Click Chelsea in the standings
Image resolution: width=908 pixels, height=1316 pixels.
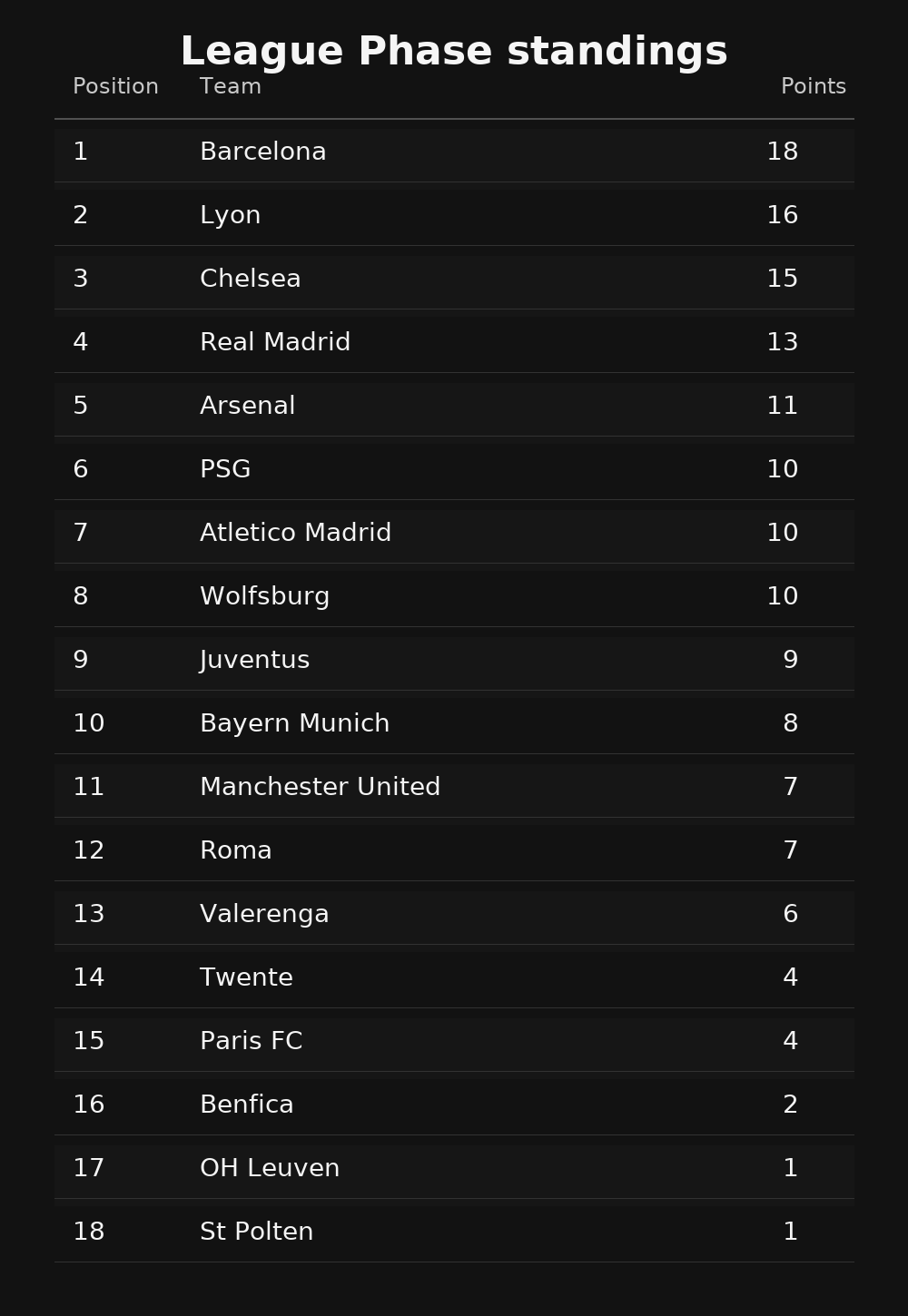click(x=250, y=279)
